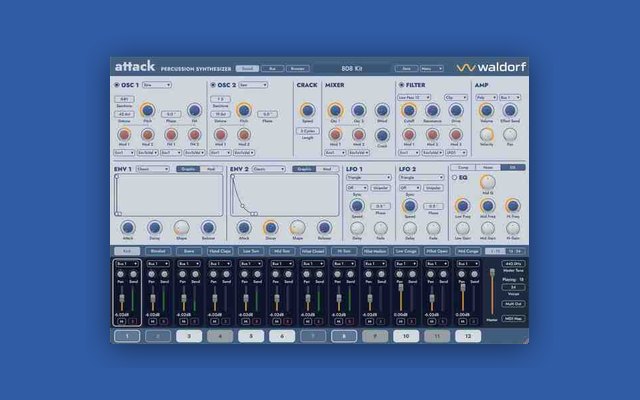Solo mixer channel 1
Screen dimensions: 640x400
click(x=133, y=322)
